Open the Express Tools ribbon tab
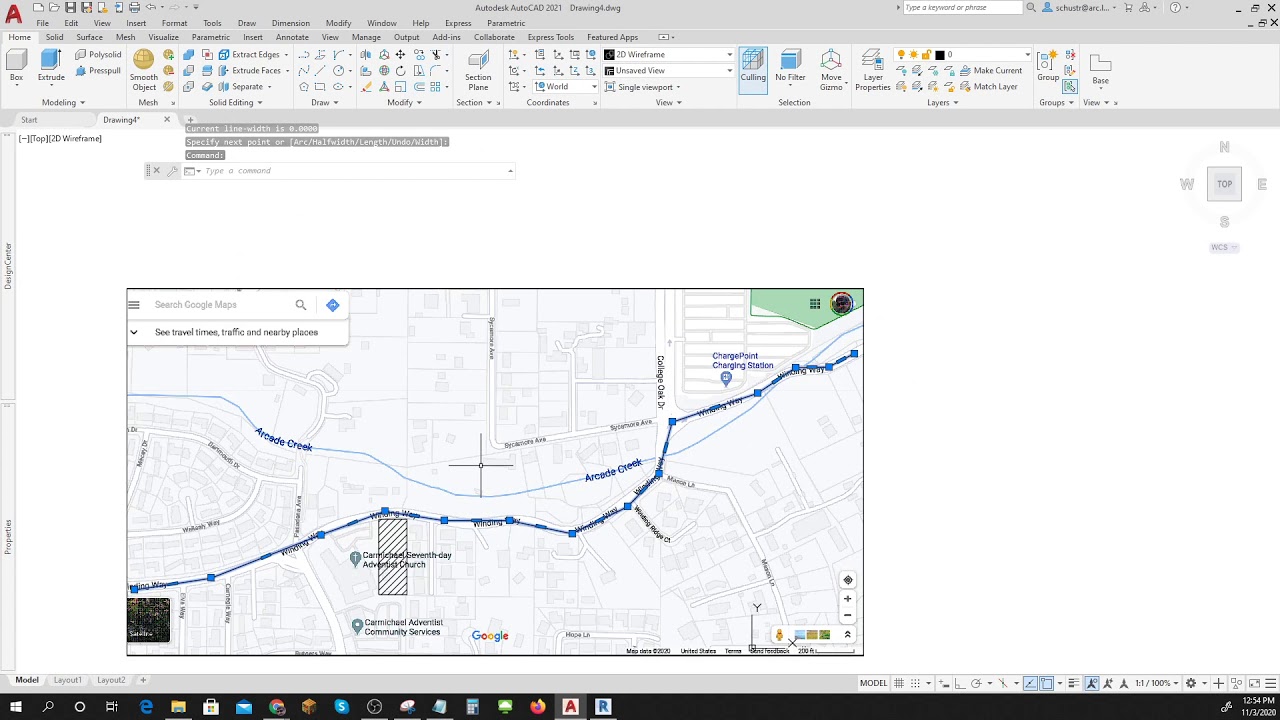 tap(551, 37)
